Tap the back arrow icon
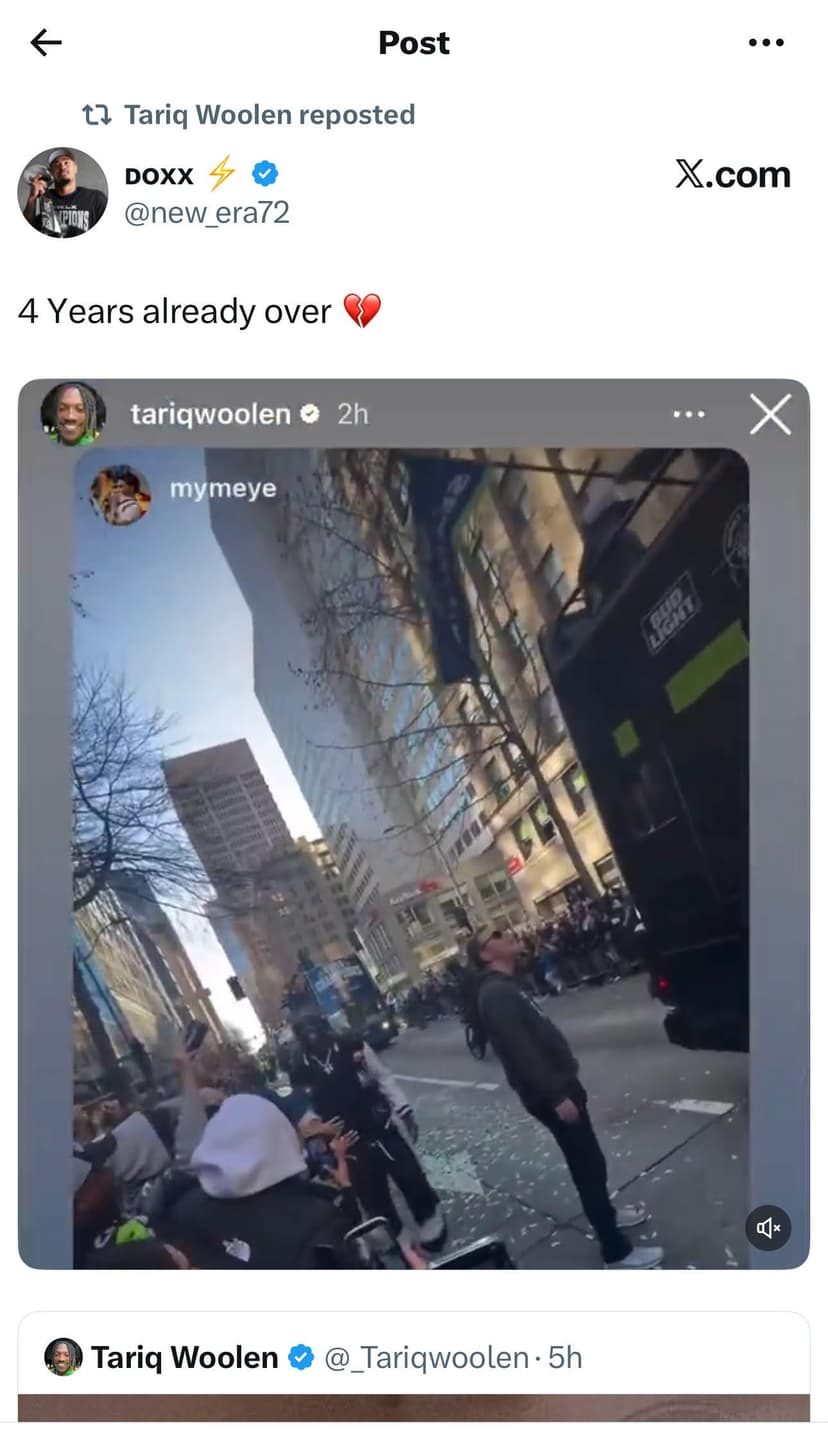828x1438 pixels. (46, 42)
